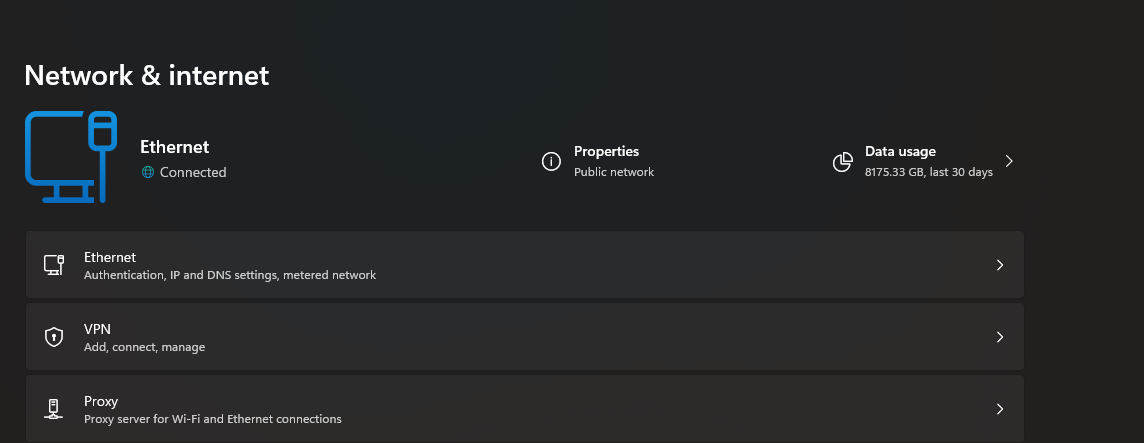
Task: Click the large blue Ethernet computer icon
Action: (x=71, y=157)
